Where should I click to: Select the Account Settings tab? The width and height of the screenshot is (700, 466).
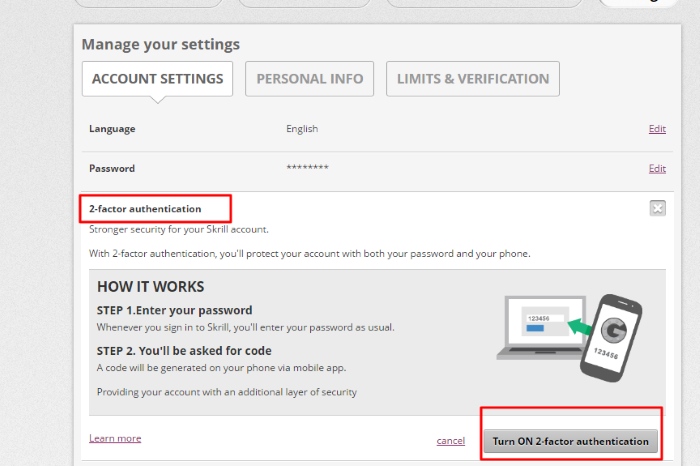click(157, 79)
